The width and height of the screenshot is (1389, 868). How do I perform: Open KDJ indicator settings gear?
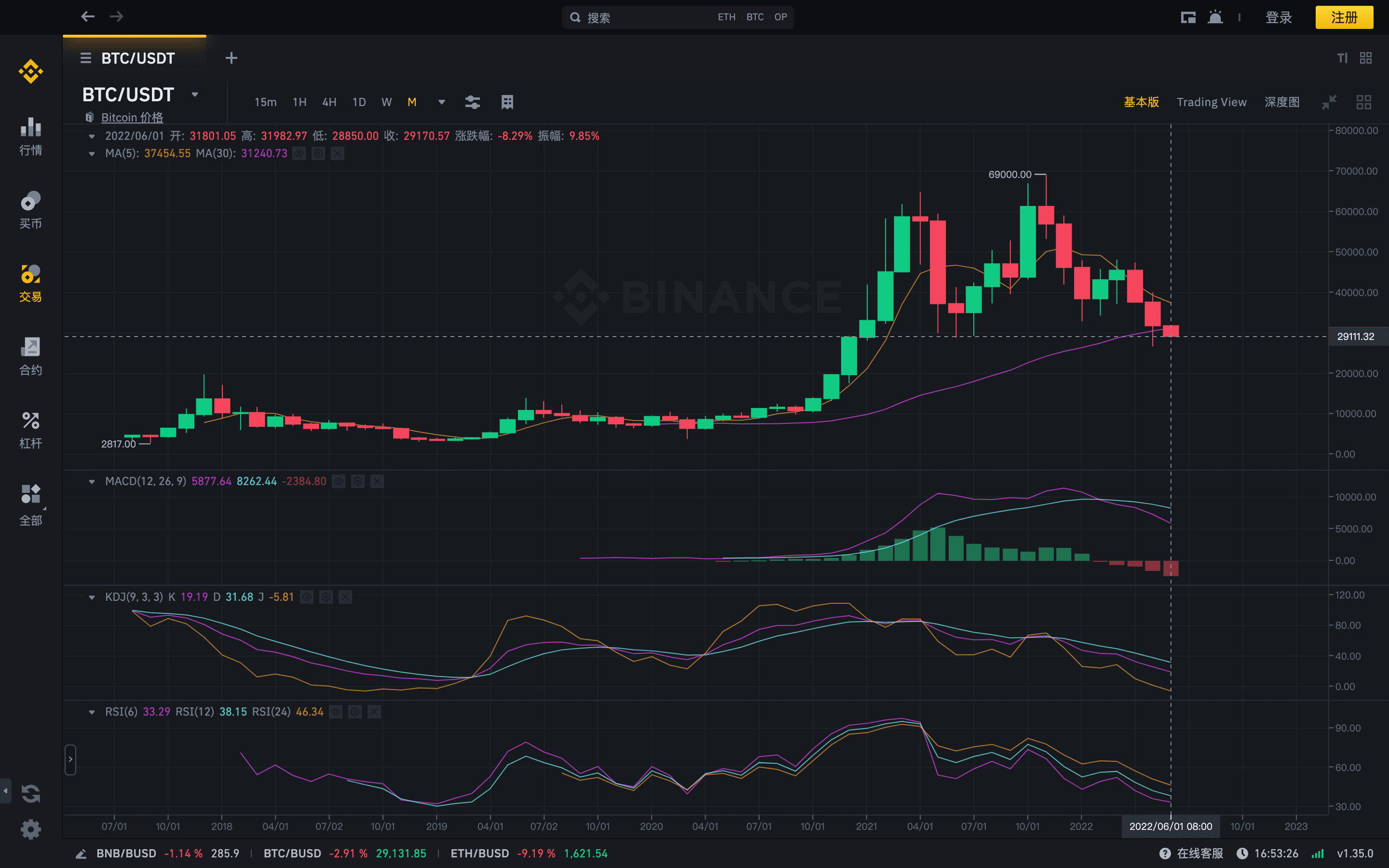(x=326, y=597)
